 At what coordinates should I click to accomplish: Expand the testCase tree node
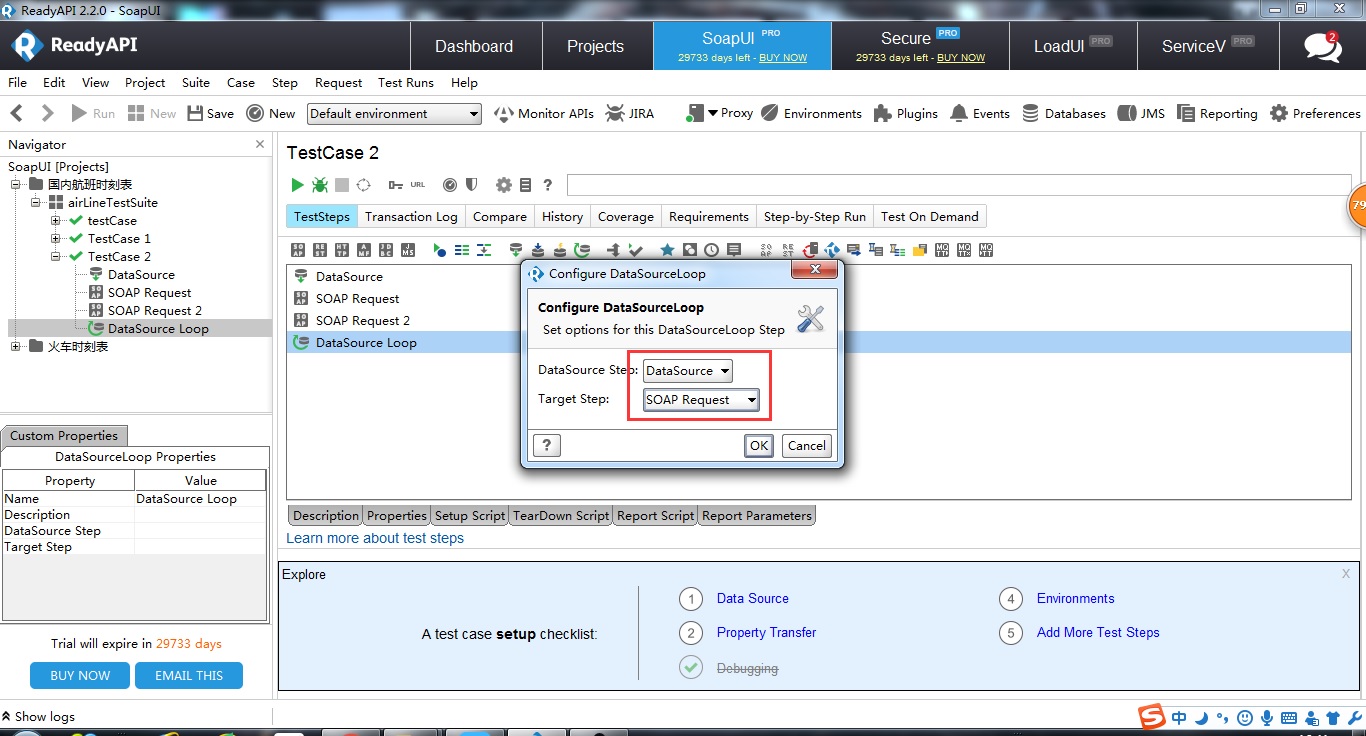click(x=56, y=221)
